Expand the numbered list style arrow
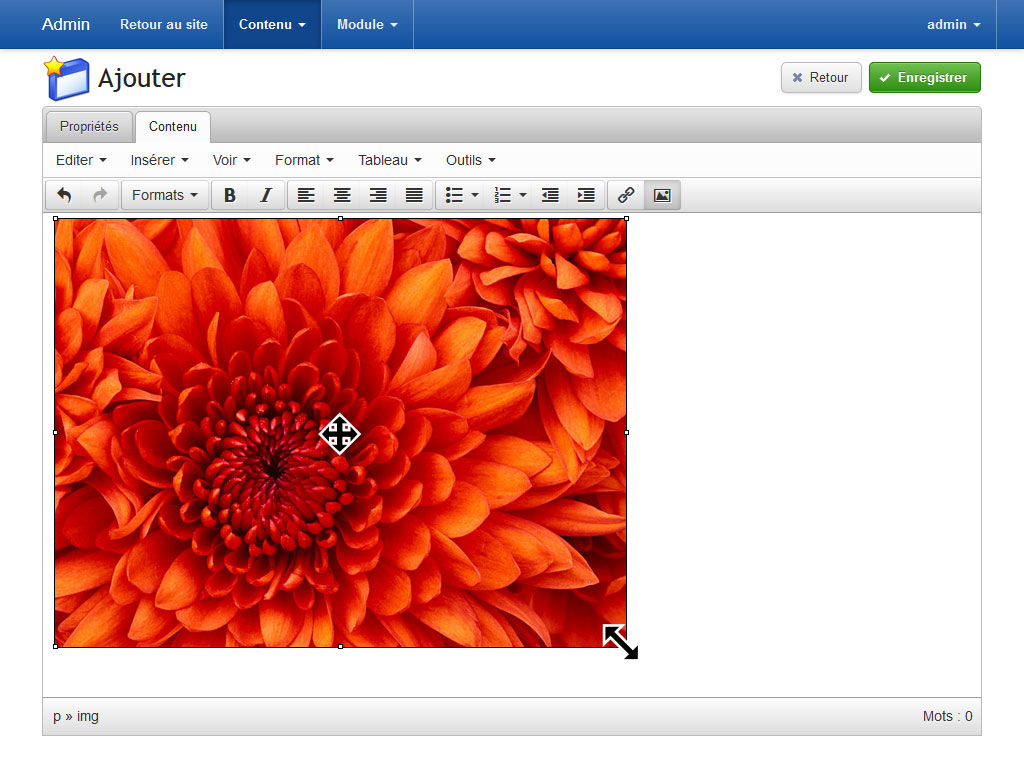Screen dimensions: 1024x775 click(x=523, y=195)
